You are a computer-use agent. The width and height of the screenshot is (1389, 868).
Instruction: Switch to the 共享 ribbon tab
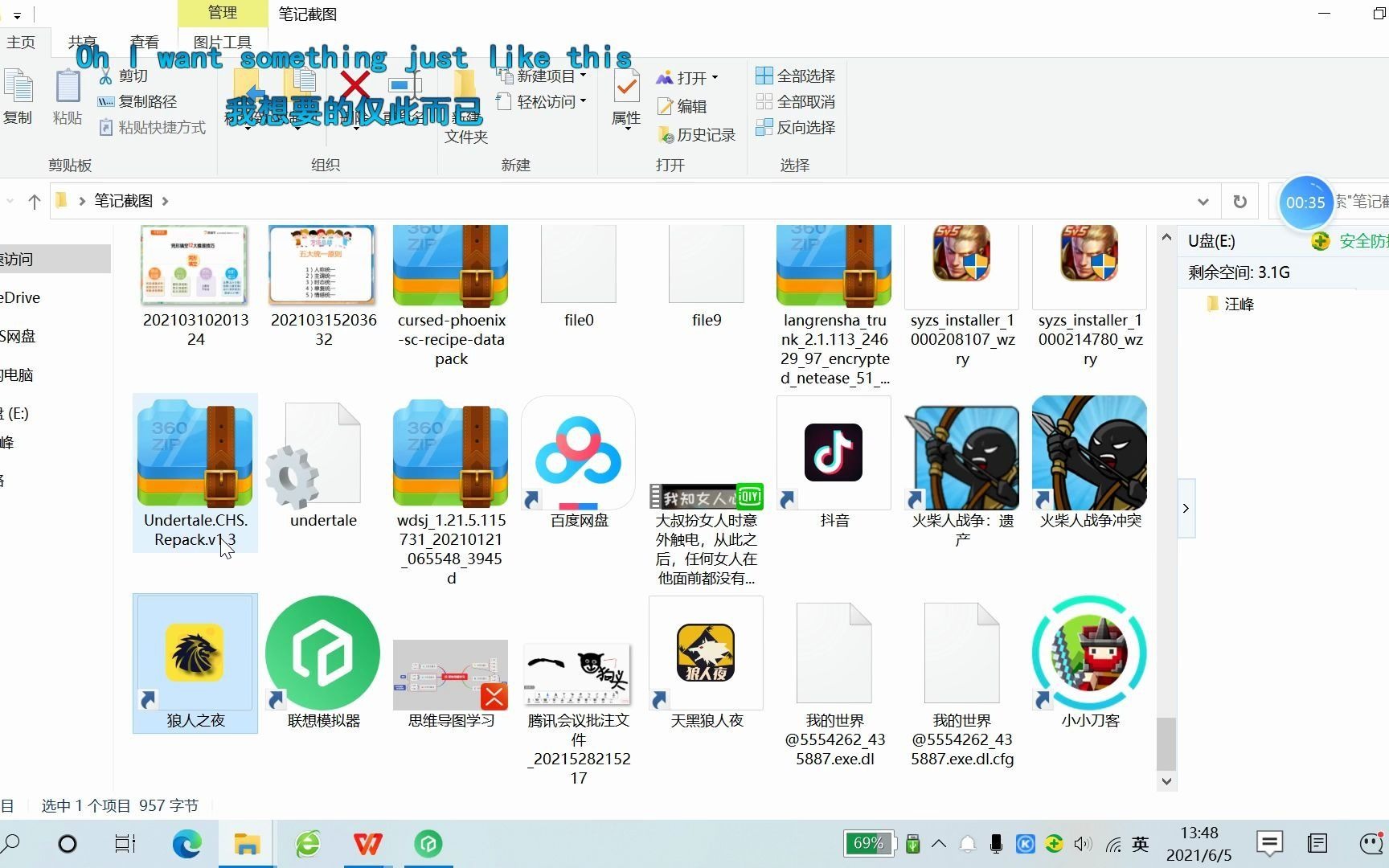click(82, 42)
